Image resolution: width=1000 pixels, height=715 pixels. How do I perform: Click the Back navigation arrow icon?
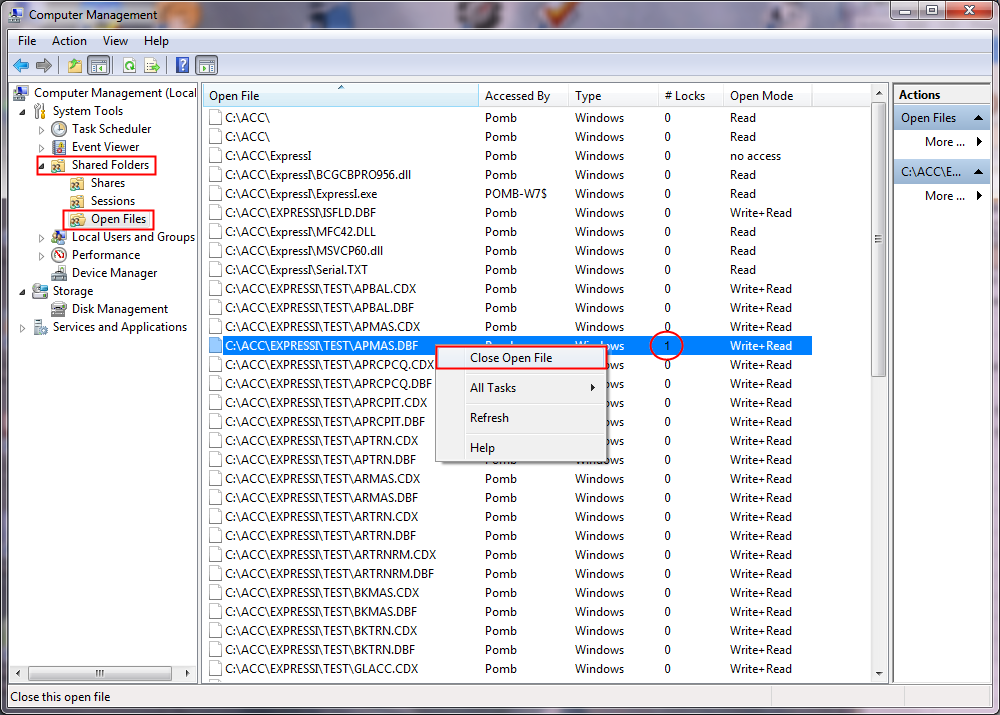(21, 65)
